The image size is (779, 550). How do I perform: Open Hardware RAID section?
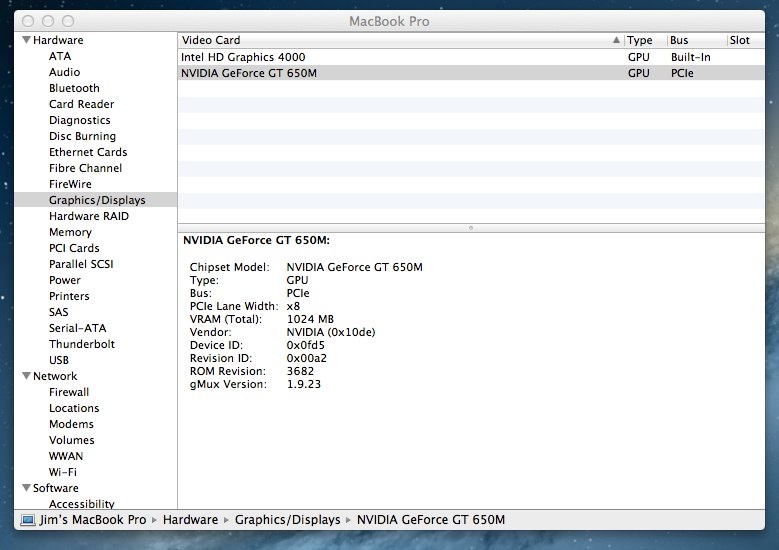(x=89, y=216)
